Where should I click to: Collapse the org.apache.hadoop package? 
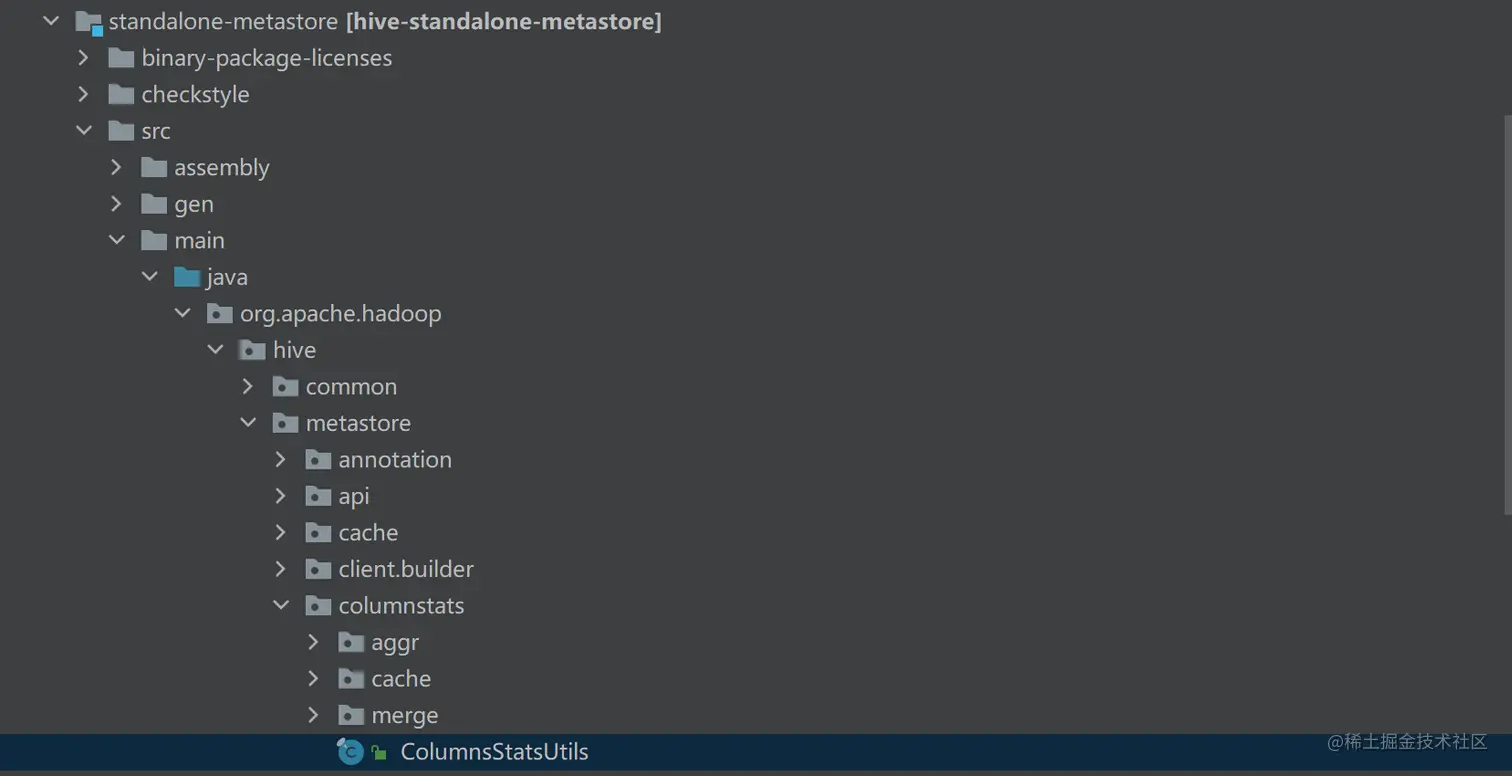183,313
